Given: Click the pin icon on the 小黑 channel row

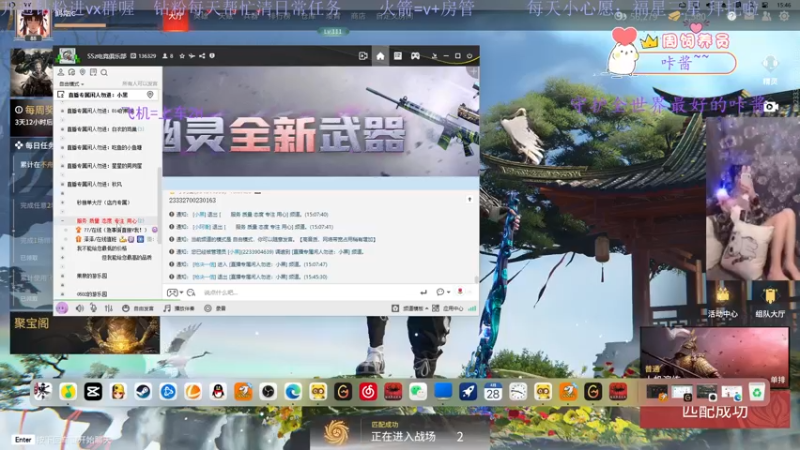Looking at the screenshot, I should coord(150,95).
